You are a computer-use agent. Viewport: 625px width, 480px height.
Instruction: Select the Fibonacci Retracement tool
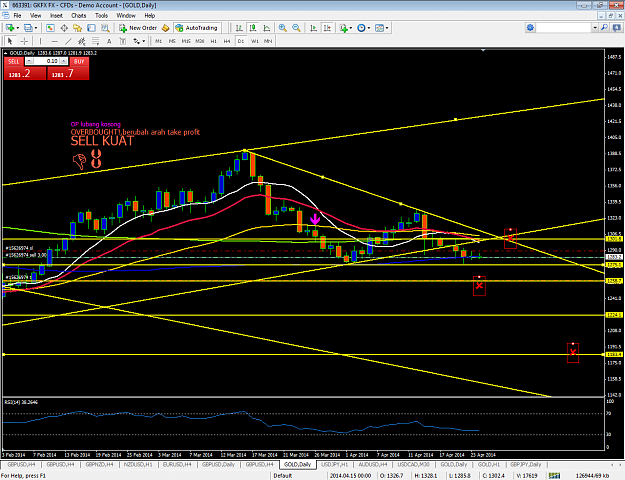(95, 41)
